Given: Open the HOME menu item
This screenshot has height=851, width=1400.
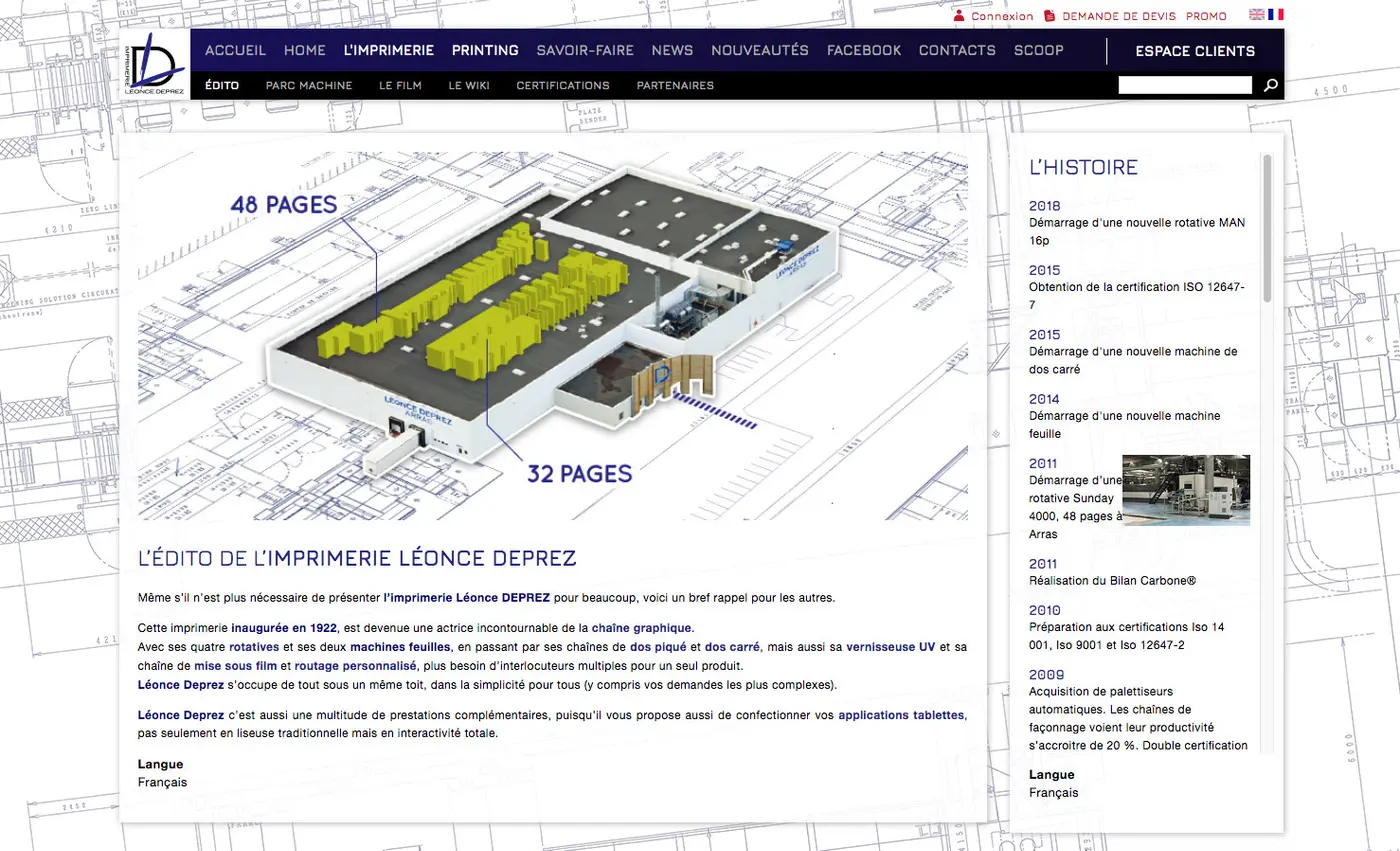Looking at the screenshot, I should [x=305, y=50].
